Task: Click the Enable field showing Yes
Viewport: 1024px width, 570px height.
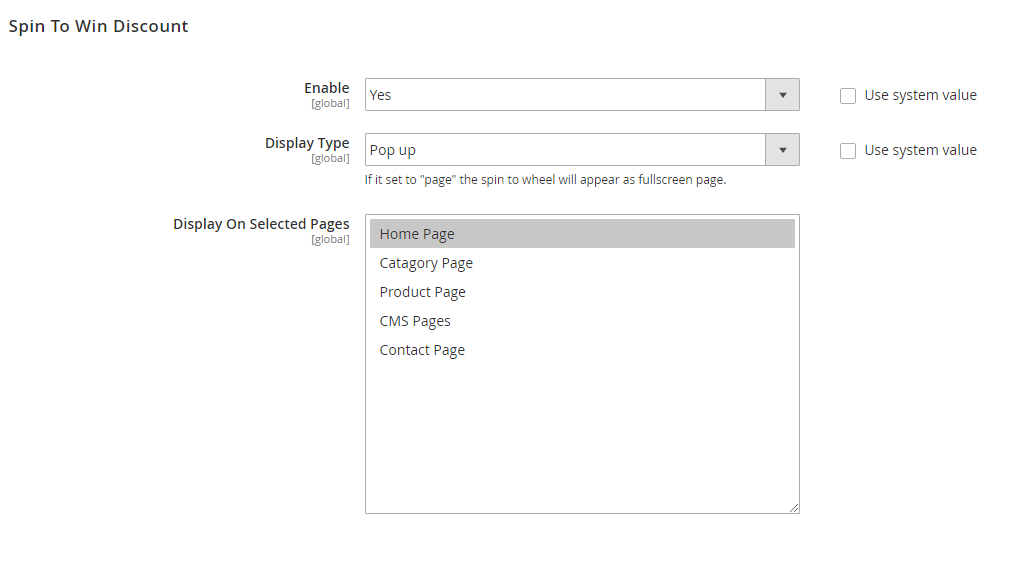Action: pyautogui.click(x=565, y=95)
